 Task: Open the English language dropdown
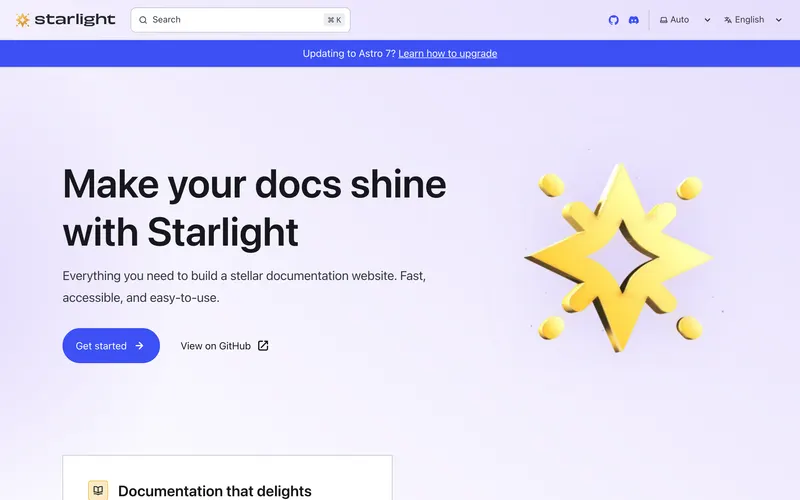[x=753, y=20]
